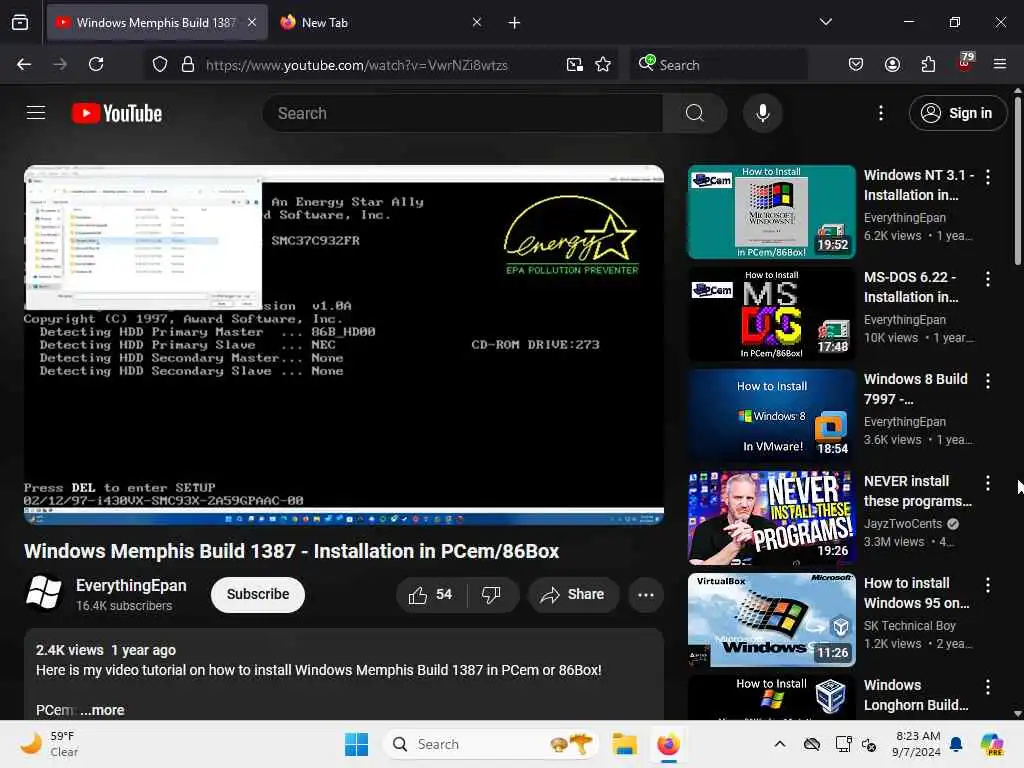This screenshot has width=1024, height=768.
Task: Open picture-in-picture icon in address bar
Action: (575, 65)
